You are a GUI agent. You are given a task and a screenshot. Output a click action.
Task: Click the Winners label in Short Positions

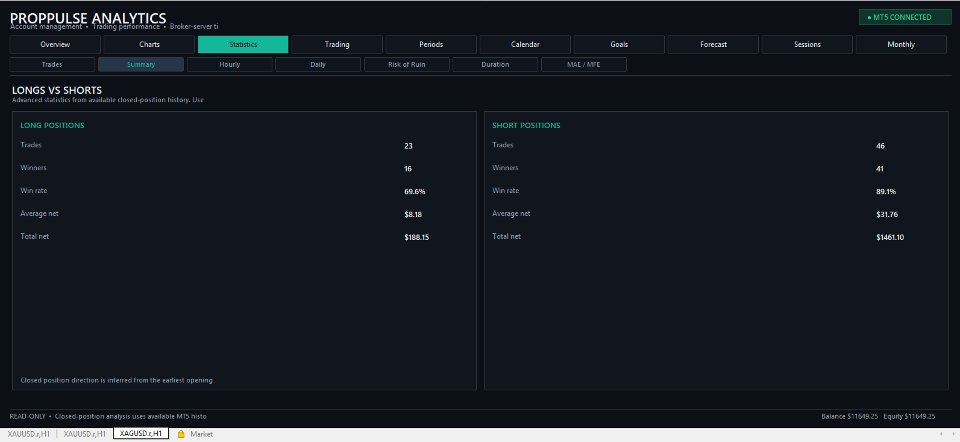[505, 168]
